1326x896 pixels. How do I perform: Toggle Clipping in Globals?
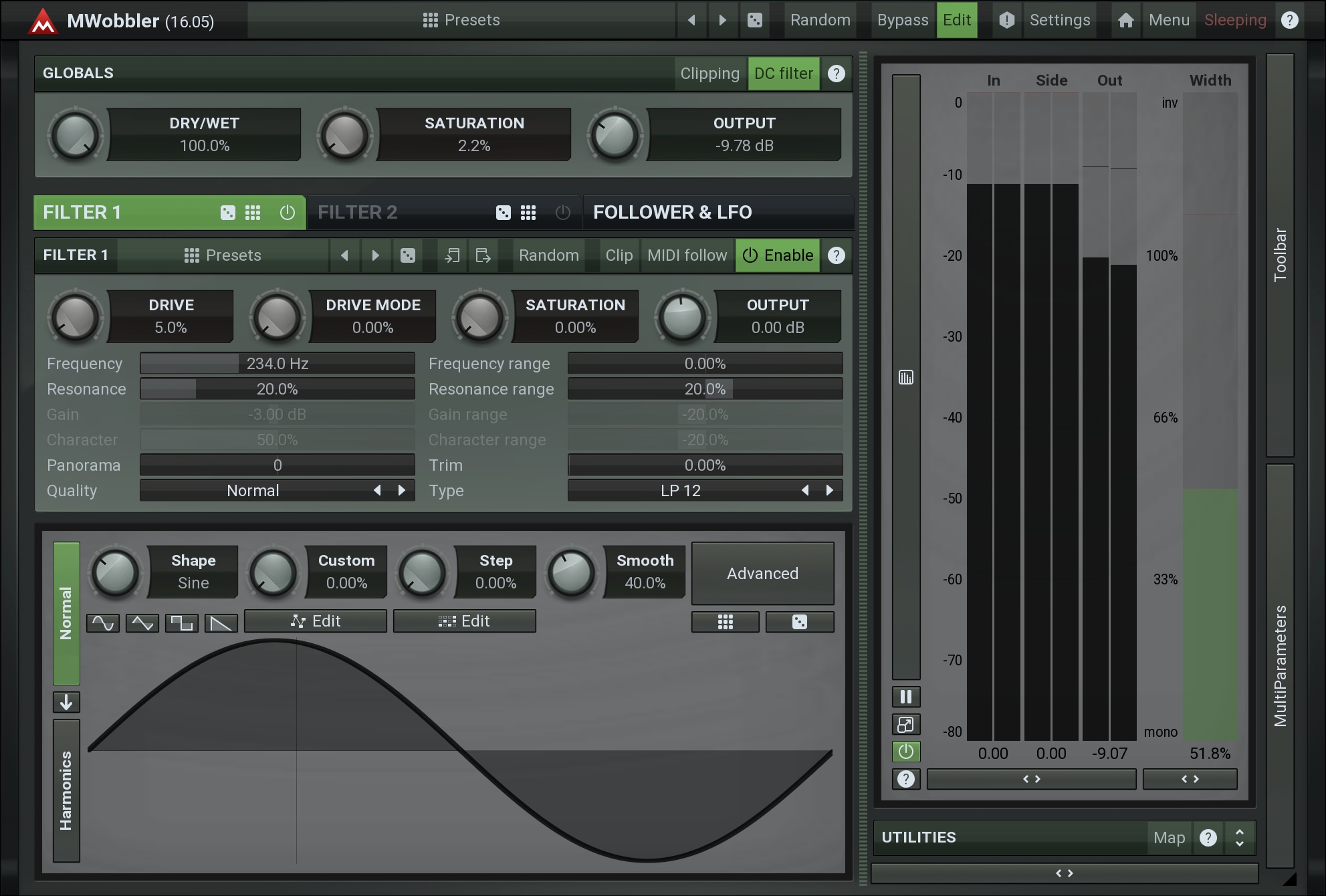(710, 74)
